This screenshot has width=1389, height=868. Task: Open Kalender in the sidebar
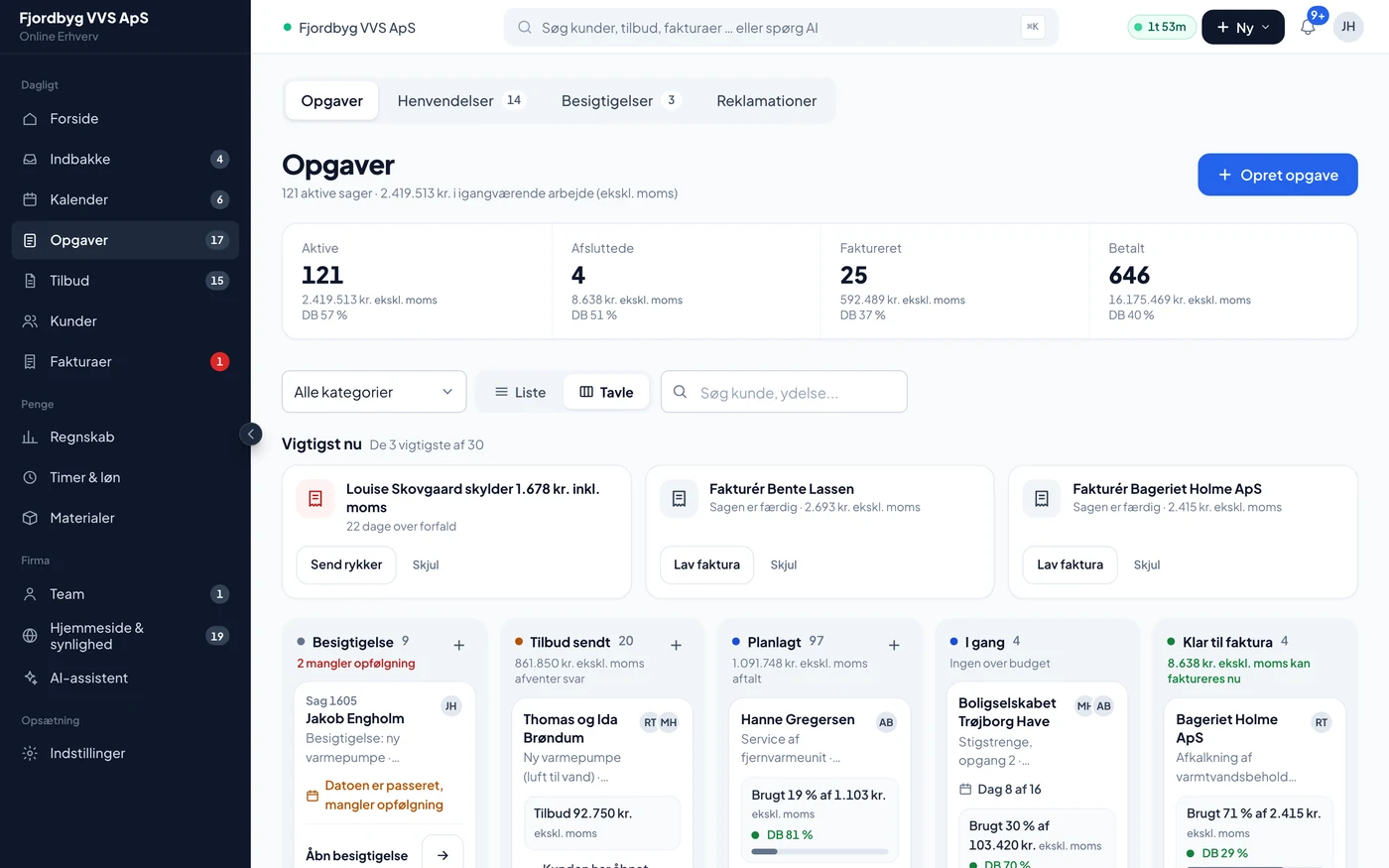click(x=125, y=199)
